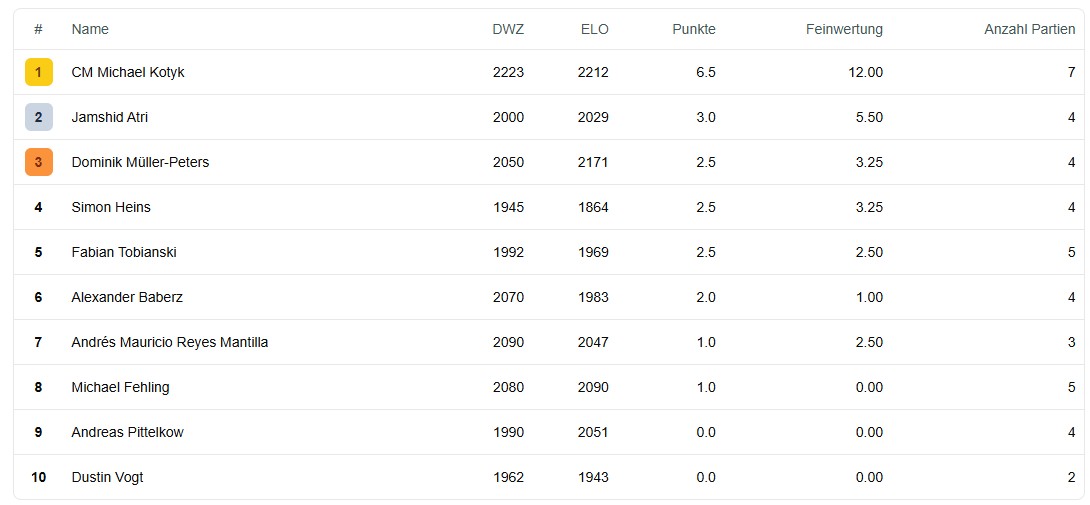Click the orange rank 3 badge
Image resolution: width=1090 pixels, height=505 pixels.
point(38,162)
